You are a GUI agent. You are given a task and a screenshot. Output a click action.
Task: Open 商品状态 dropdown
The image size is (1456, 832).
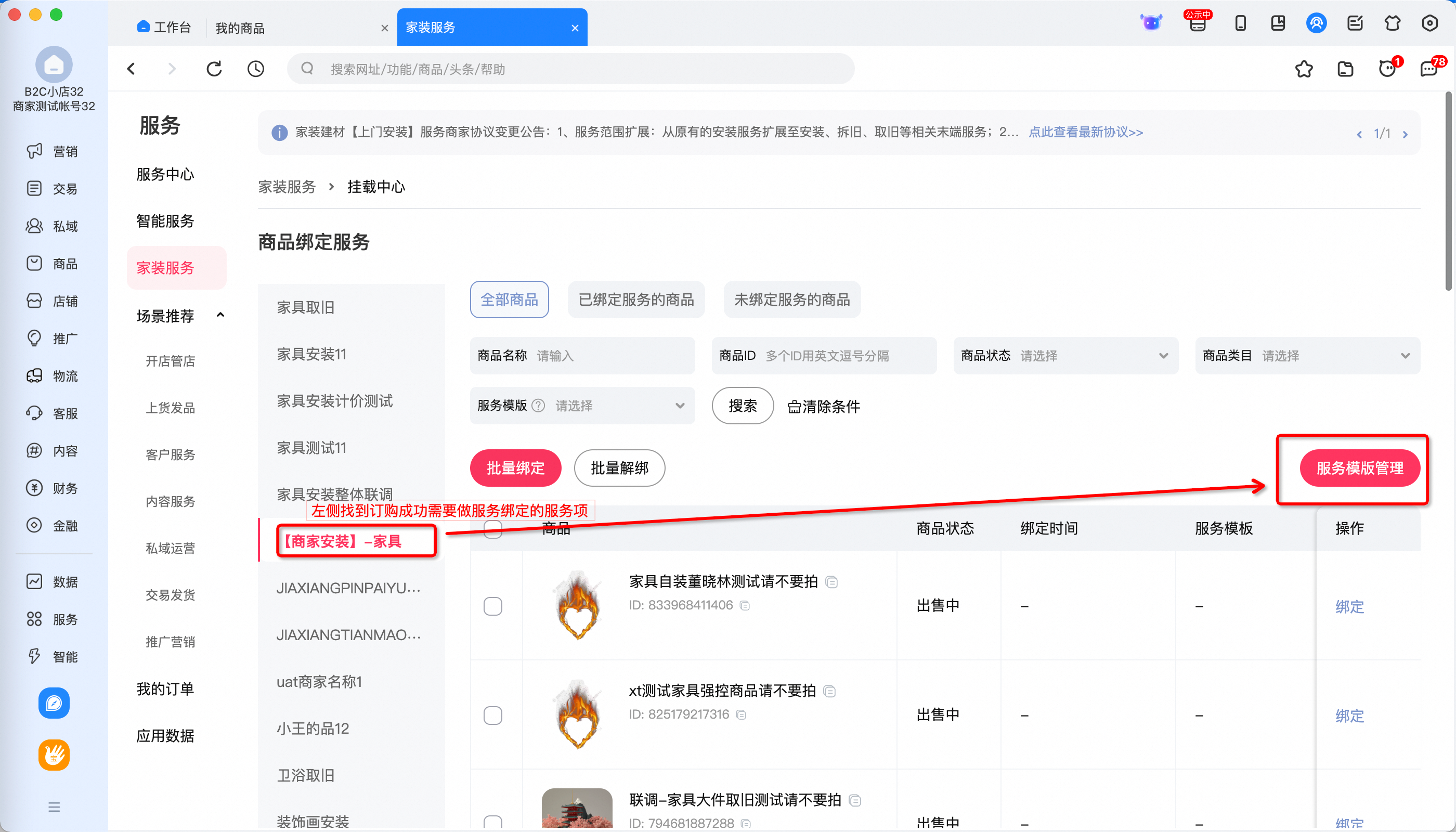(1065, 356)
